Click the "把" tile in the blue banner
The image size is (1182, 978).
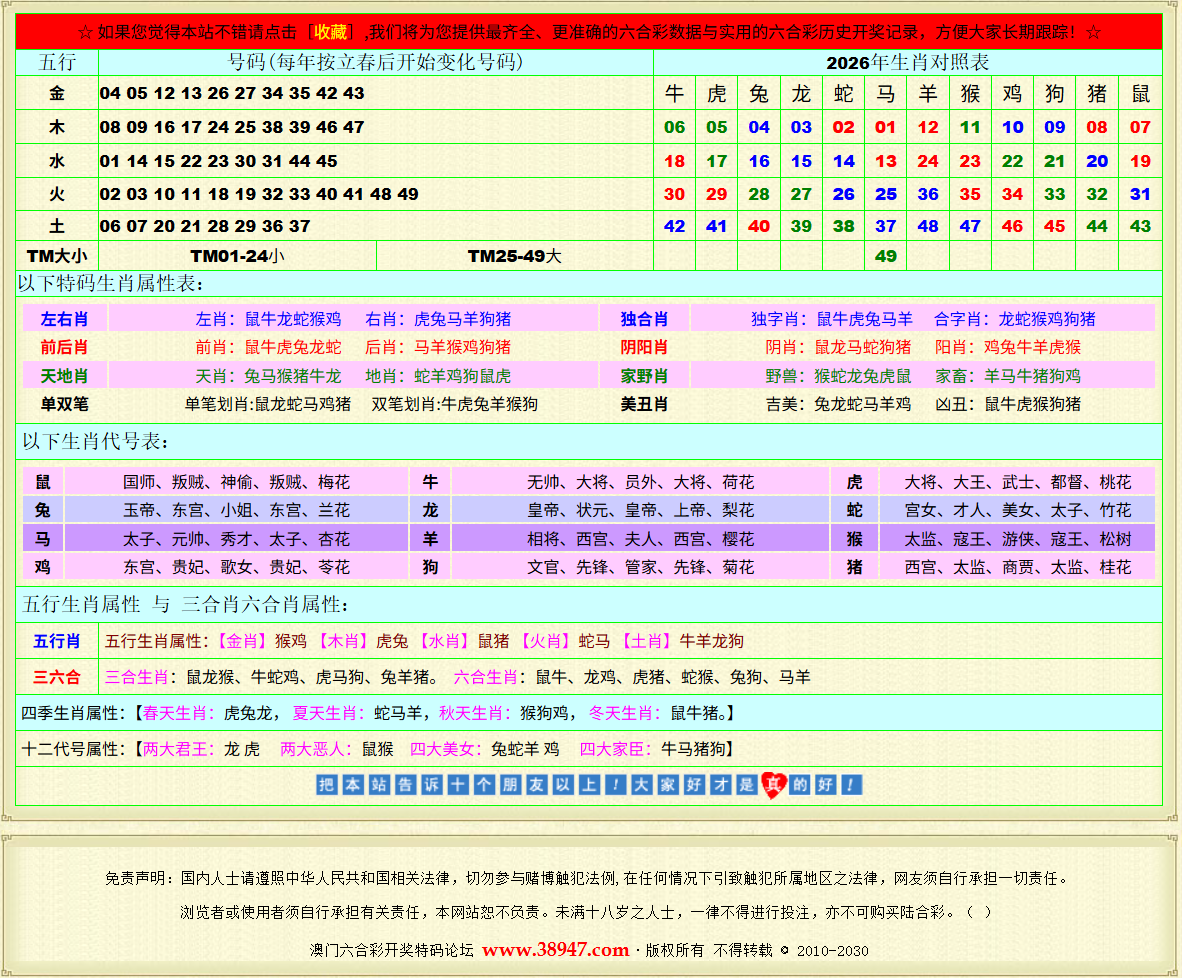pyautogui.click(x=326, y=785)
